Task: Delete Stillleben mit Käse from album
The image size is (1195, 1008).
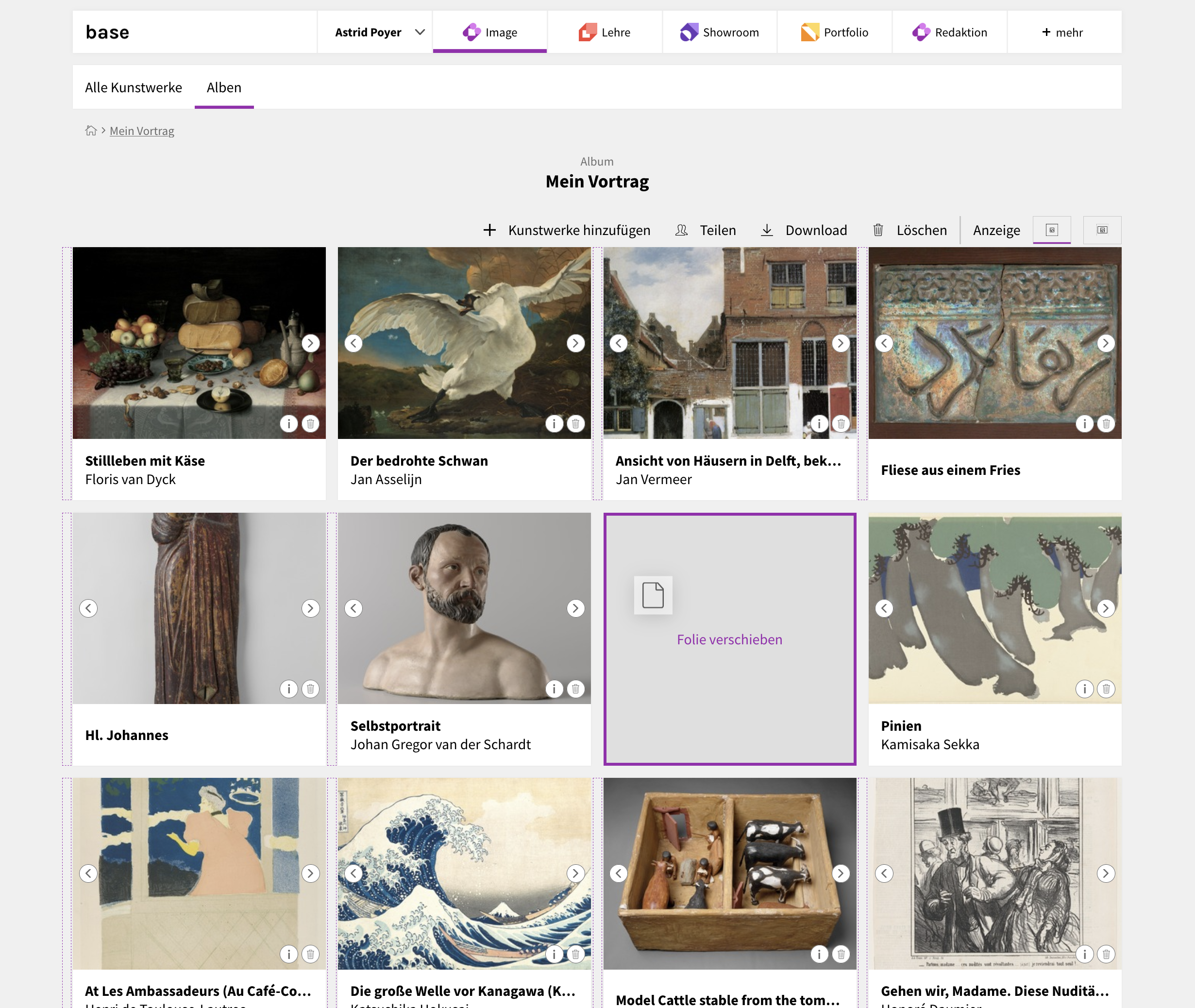Action: click(x=310, y=423)
